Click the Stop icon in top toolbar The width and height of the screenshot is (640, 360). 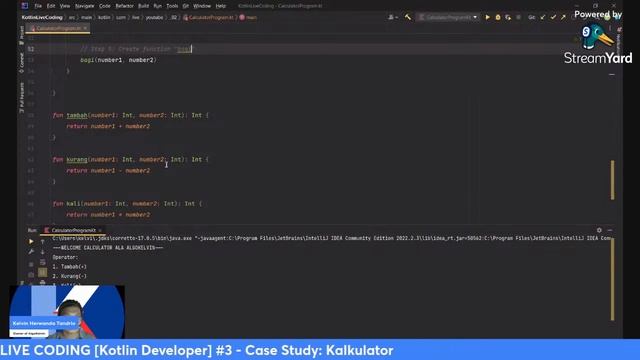click(518, 17)
